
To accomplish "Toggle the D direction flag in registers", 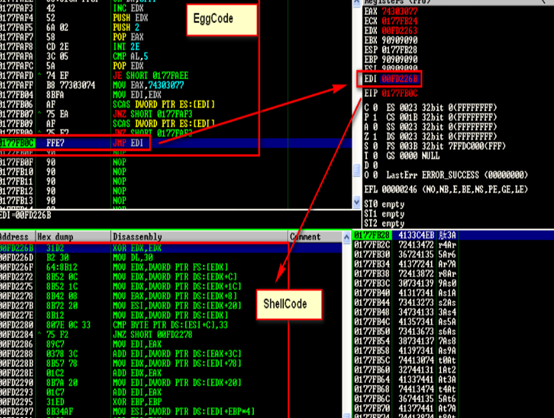I will click(x=371, y=165).
